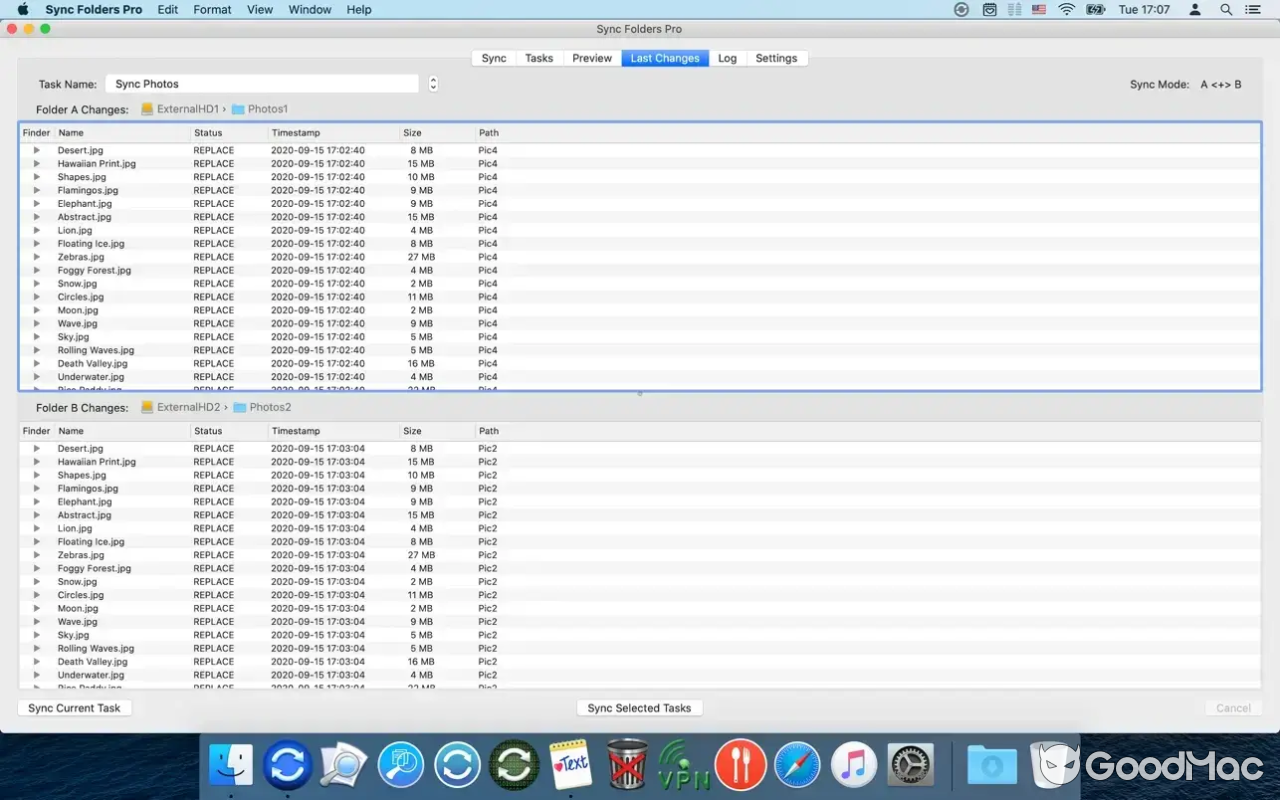Click inside the Task Name field
This screenshot has height=800, width=1280.
[x=263, y=83]
